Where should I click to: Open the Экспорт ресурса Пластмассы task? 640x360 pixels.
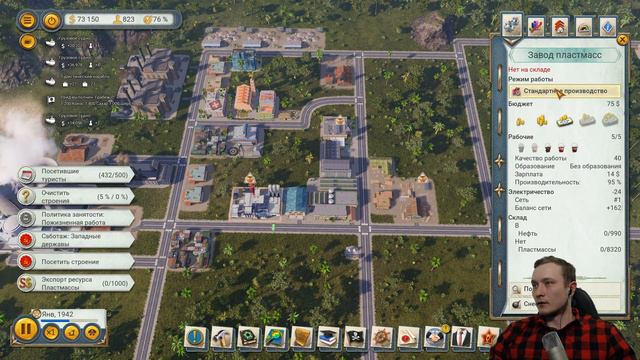point(76,283)
